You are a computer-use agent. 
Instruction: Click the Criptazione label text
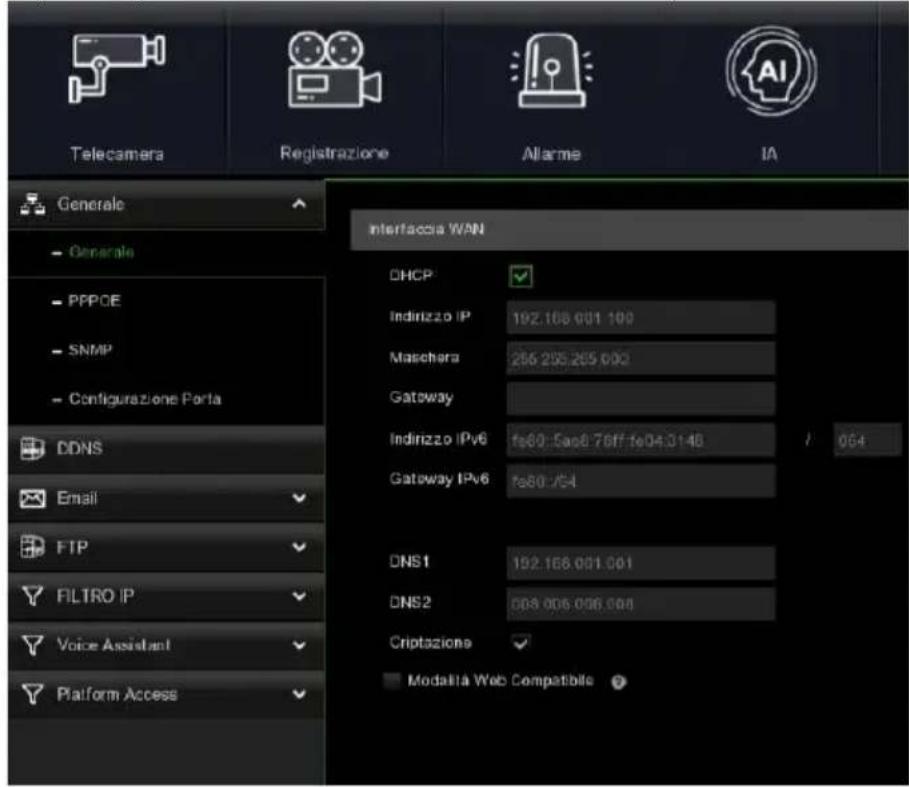point(430,643)
